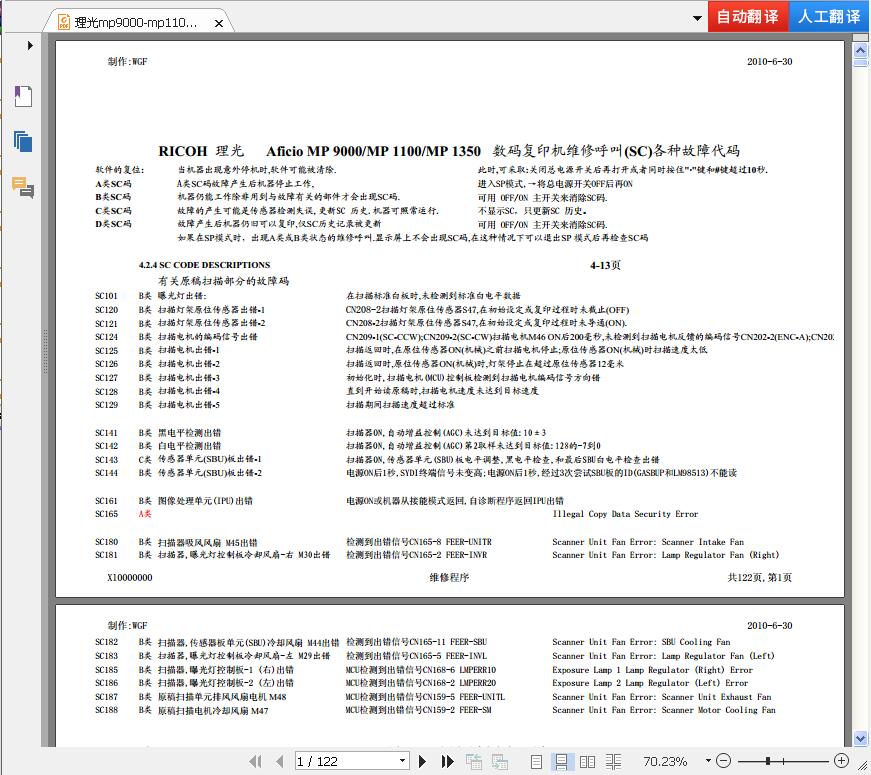
Task: Click the page number field 1 / 122
Action: tap(347, 761)
